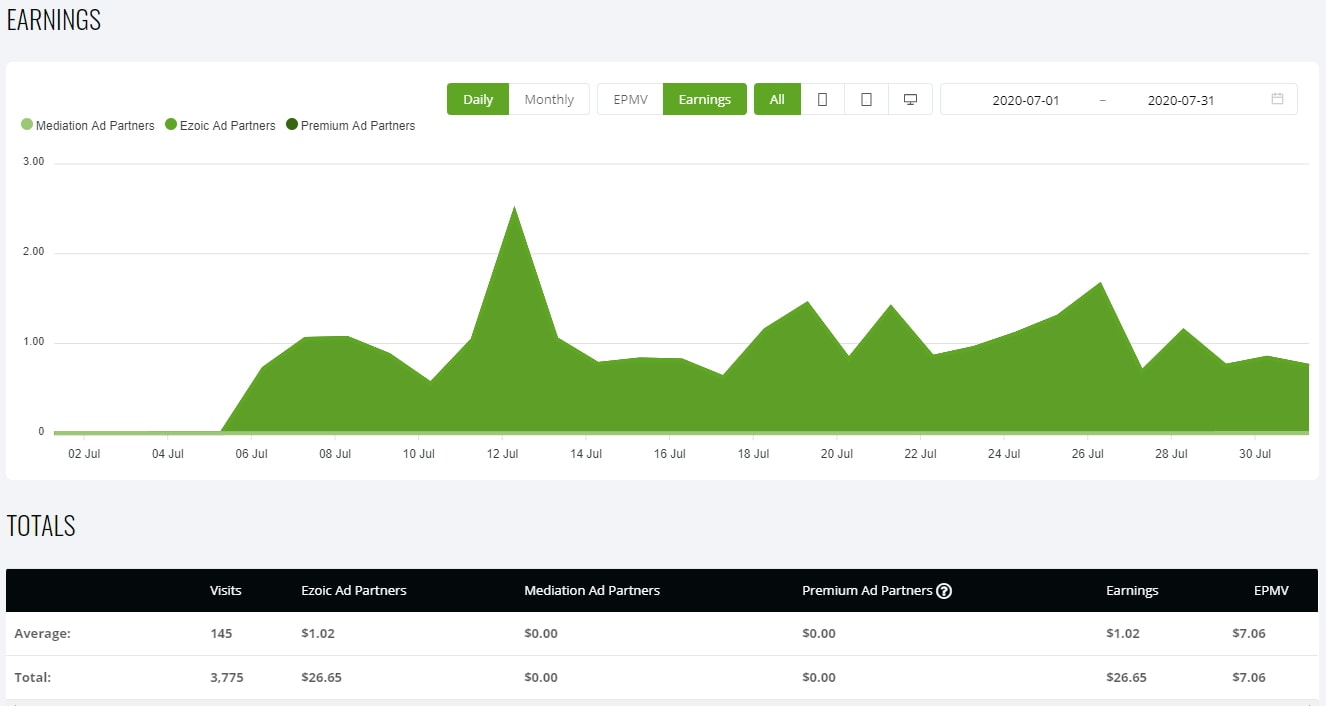Click the Mediation Ad Partners column header

(x=592, y=591)
